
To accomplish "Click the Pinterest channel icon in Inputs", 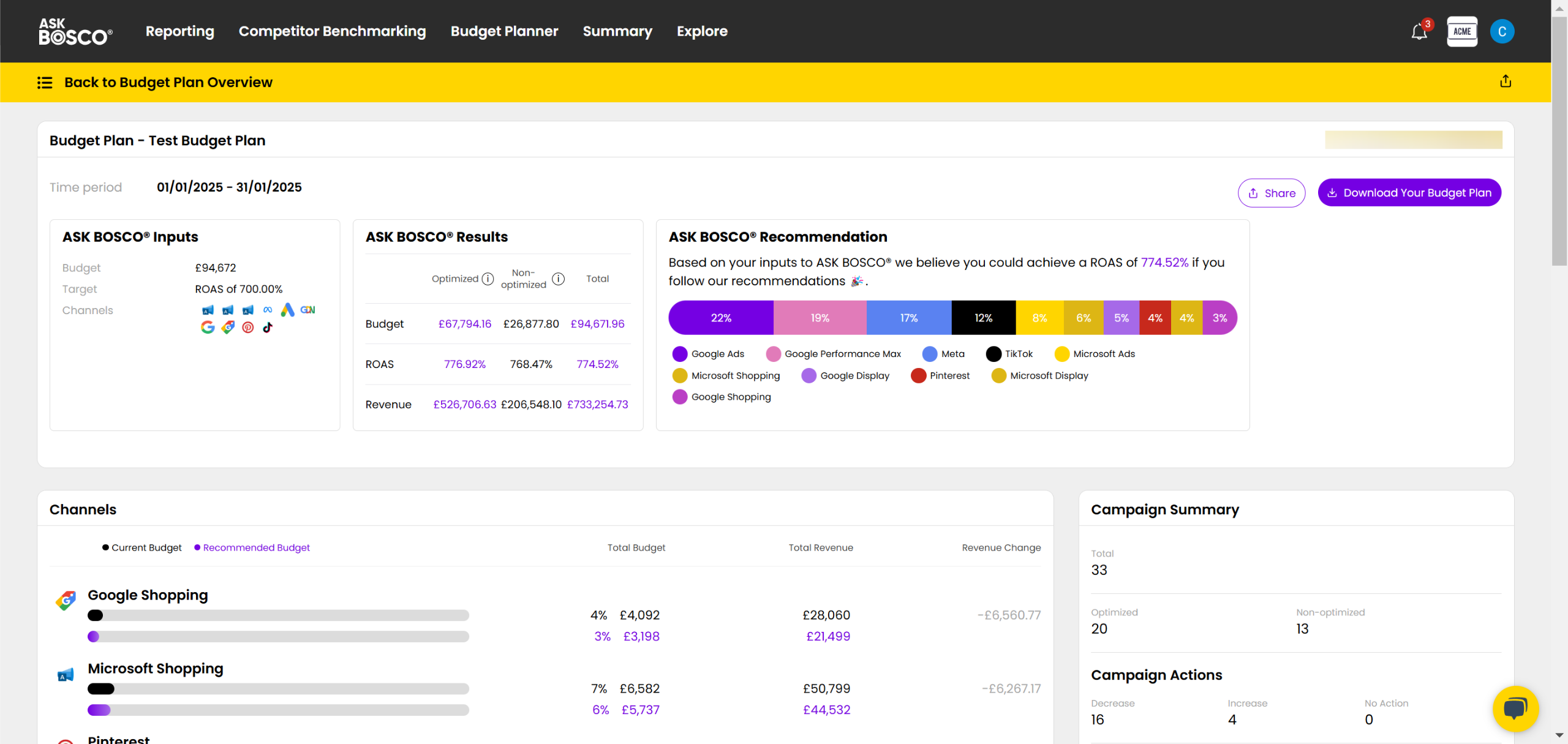I will [247, 328].
